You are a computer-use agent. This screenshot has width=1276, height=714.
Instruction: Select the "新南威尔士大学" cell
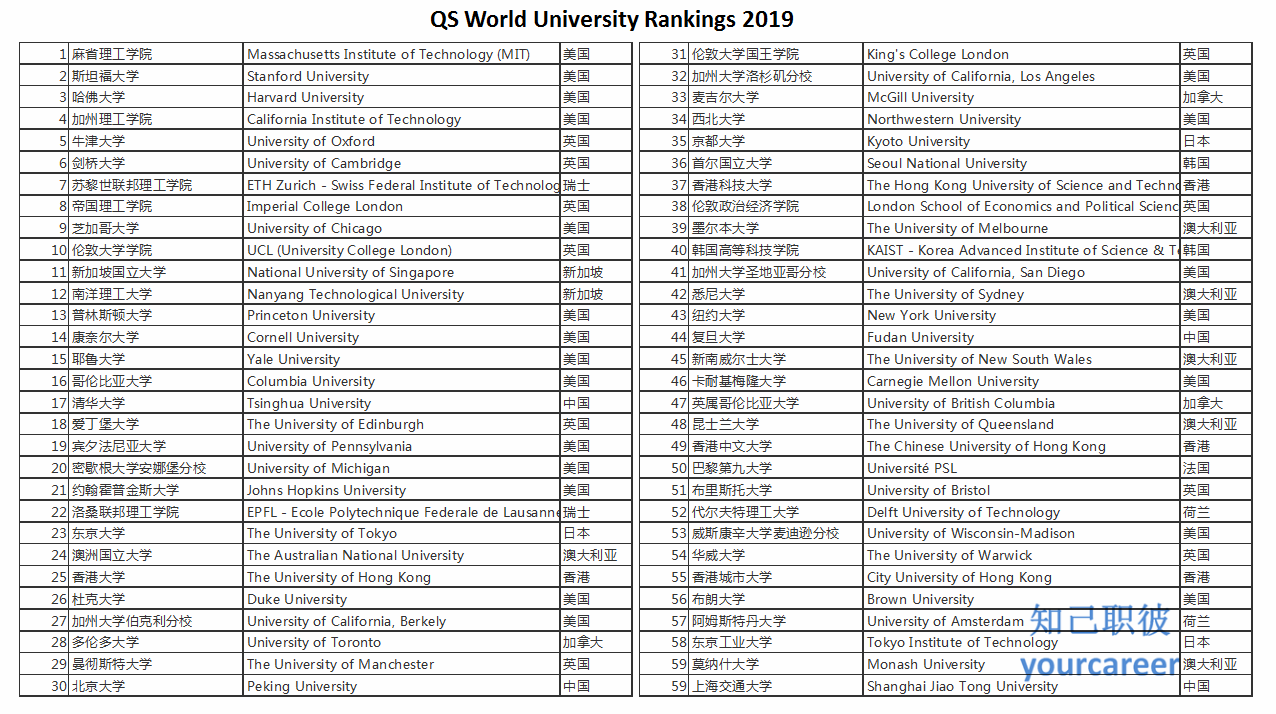pyautogui.click(x=776, y=359)
